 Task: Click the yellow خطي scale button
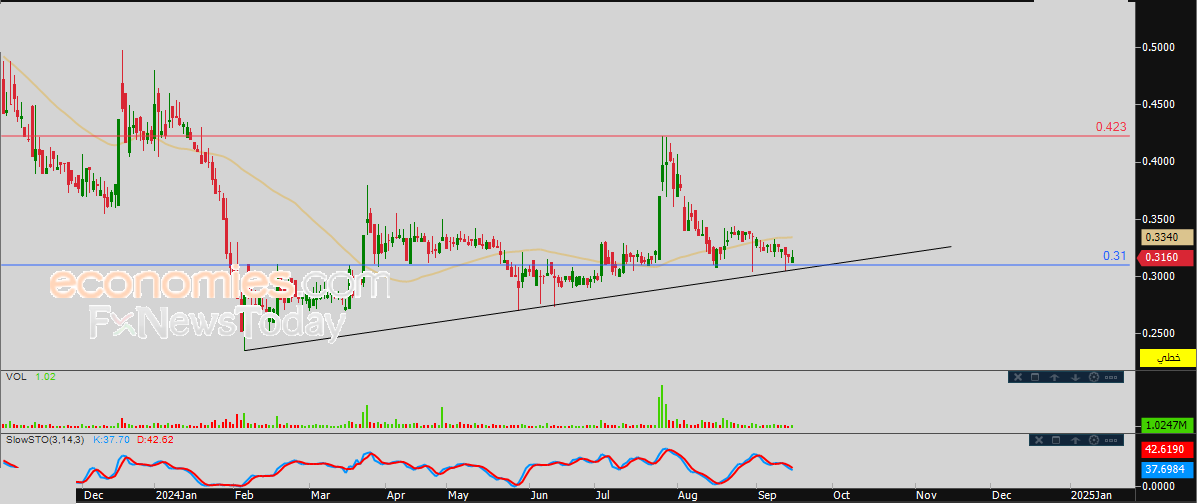coord(1167,357)
